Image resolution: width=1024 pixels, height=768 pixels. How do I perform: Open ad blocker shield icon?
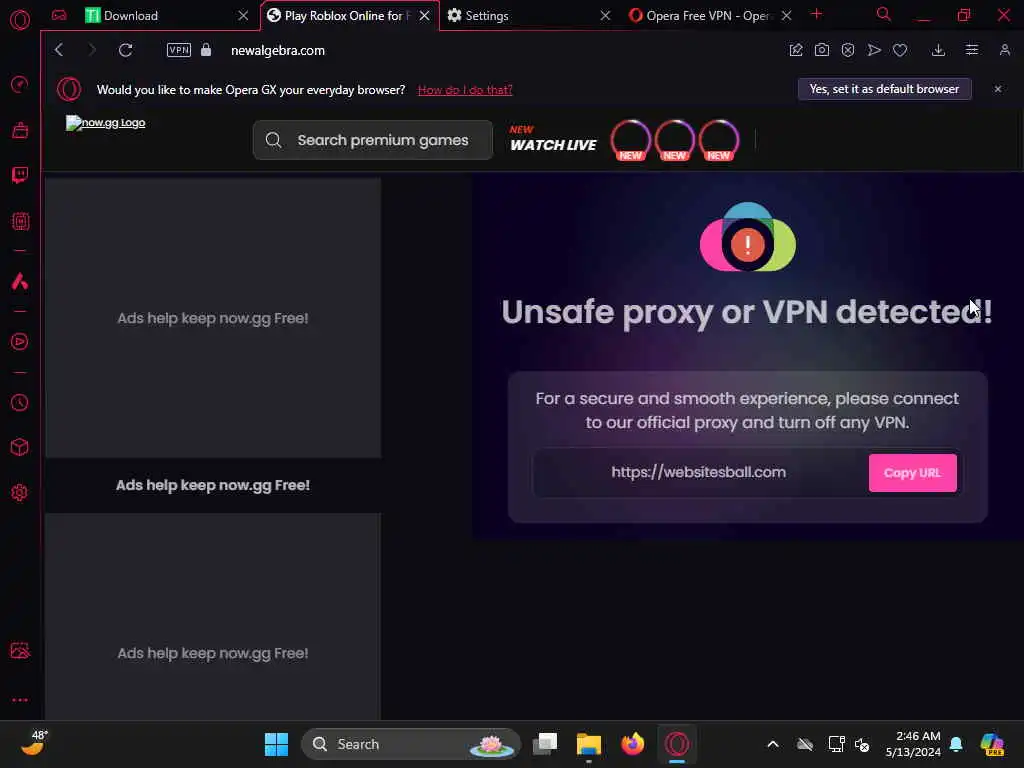[x=848, y=50]
